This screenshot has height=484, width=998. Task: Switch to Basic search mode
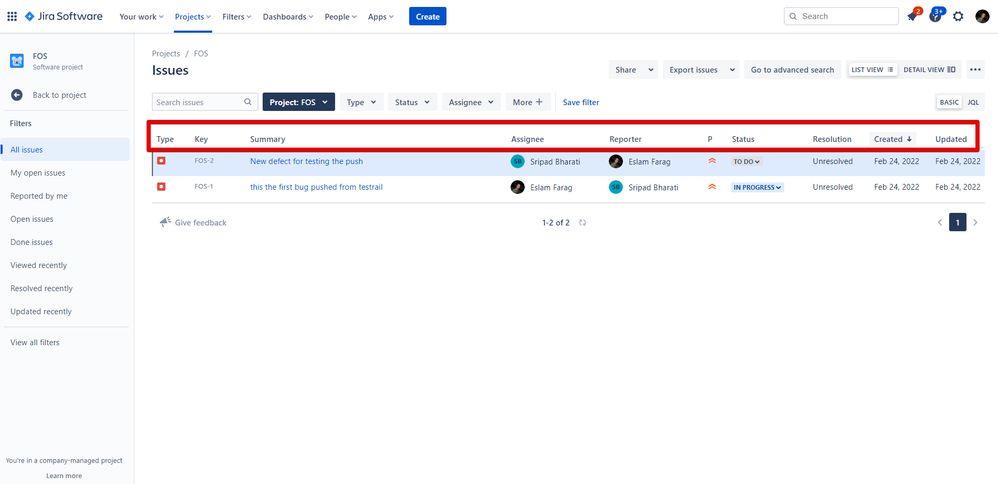[x=949, y=102]
